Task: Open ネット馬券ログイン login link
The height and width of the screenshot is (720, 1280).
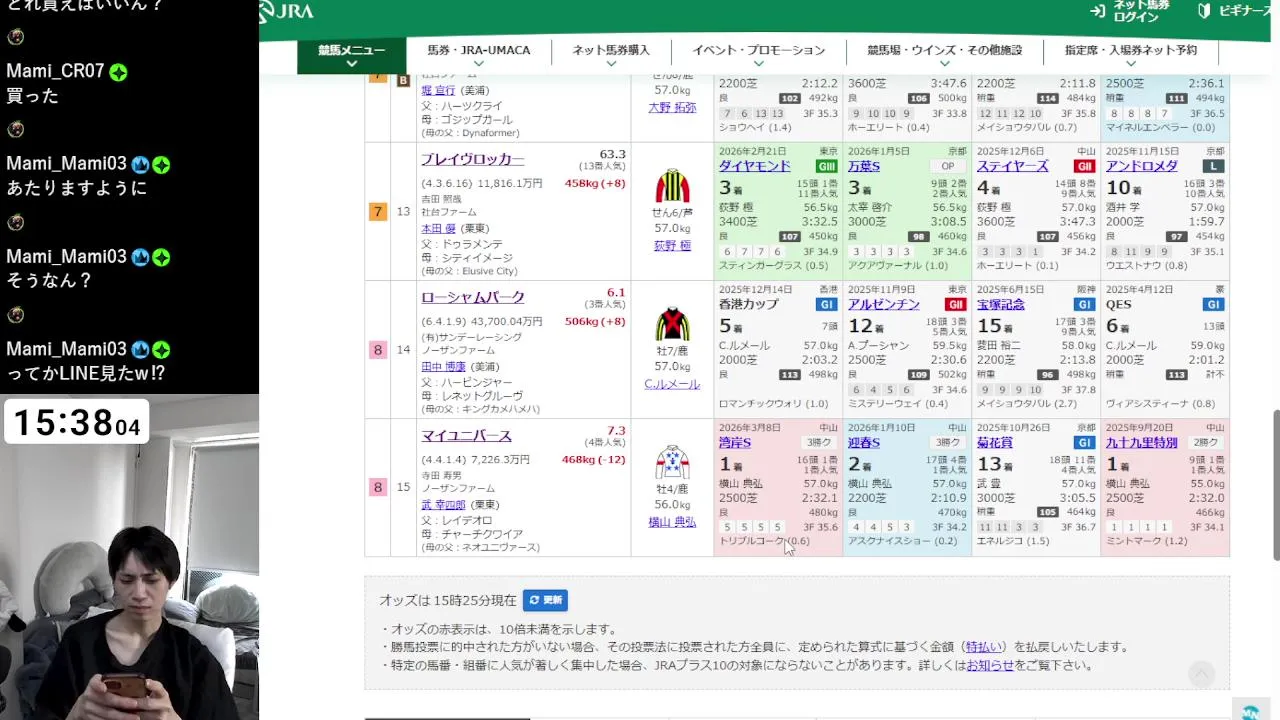Action: coord(1130,11)
